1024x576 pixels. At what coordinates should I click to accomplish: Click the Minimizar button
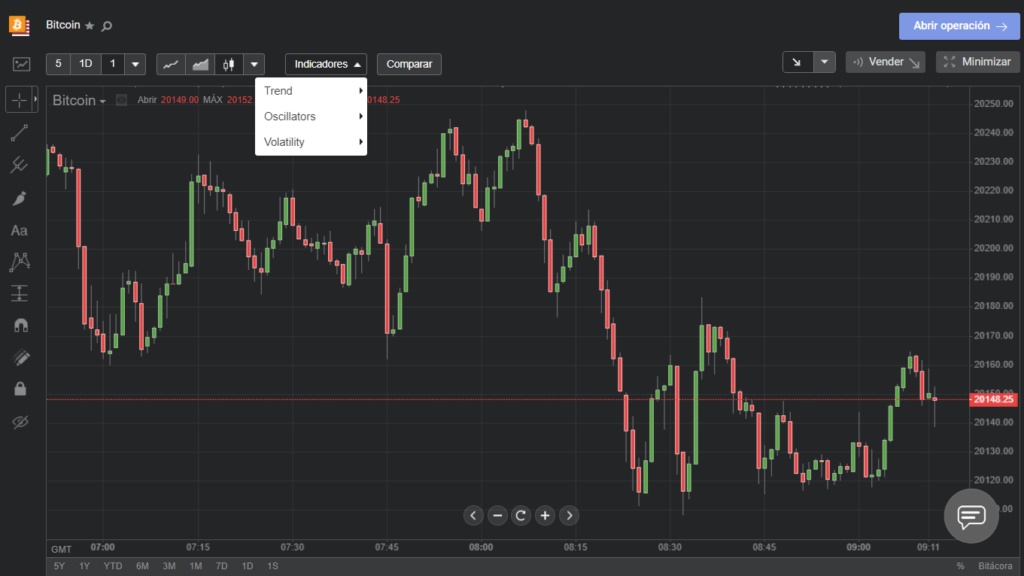point(978,62)
